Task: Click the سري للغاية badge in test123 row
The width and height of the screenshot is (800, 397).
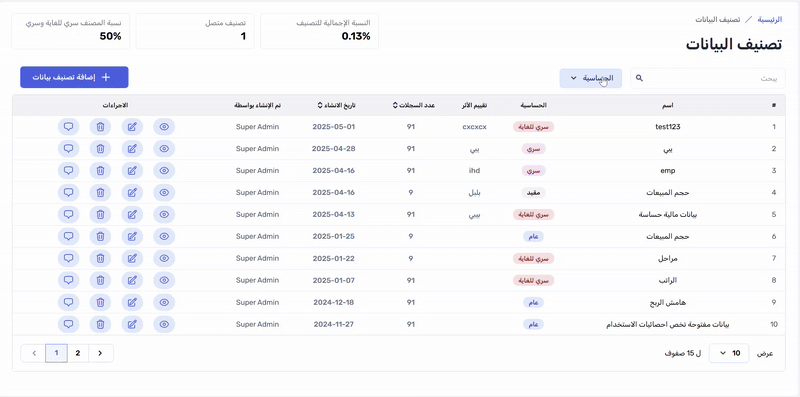Action: (534, 127)
